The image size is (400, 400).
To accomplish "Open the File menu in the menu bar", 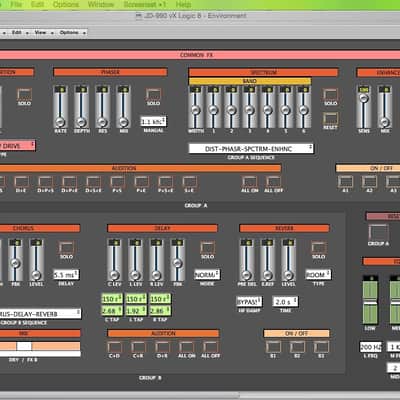I will (x=16, y=4).
